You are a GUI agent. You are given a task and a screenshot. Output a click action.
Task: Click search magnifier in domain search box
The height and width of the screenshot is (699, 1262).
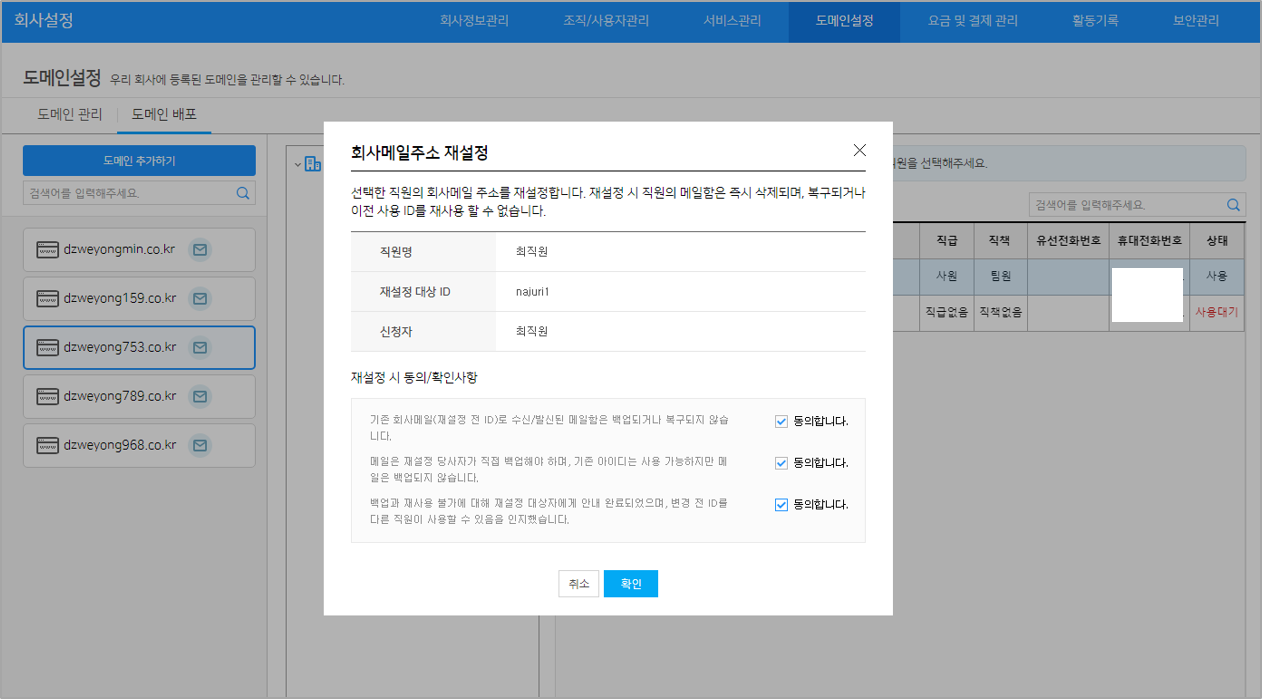pos(242,193)
